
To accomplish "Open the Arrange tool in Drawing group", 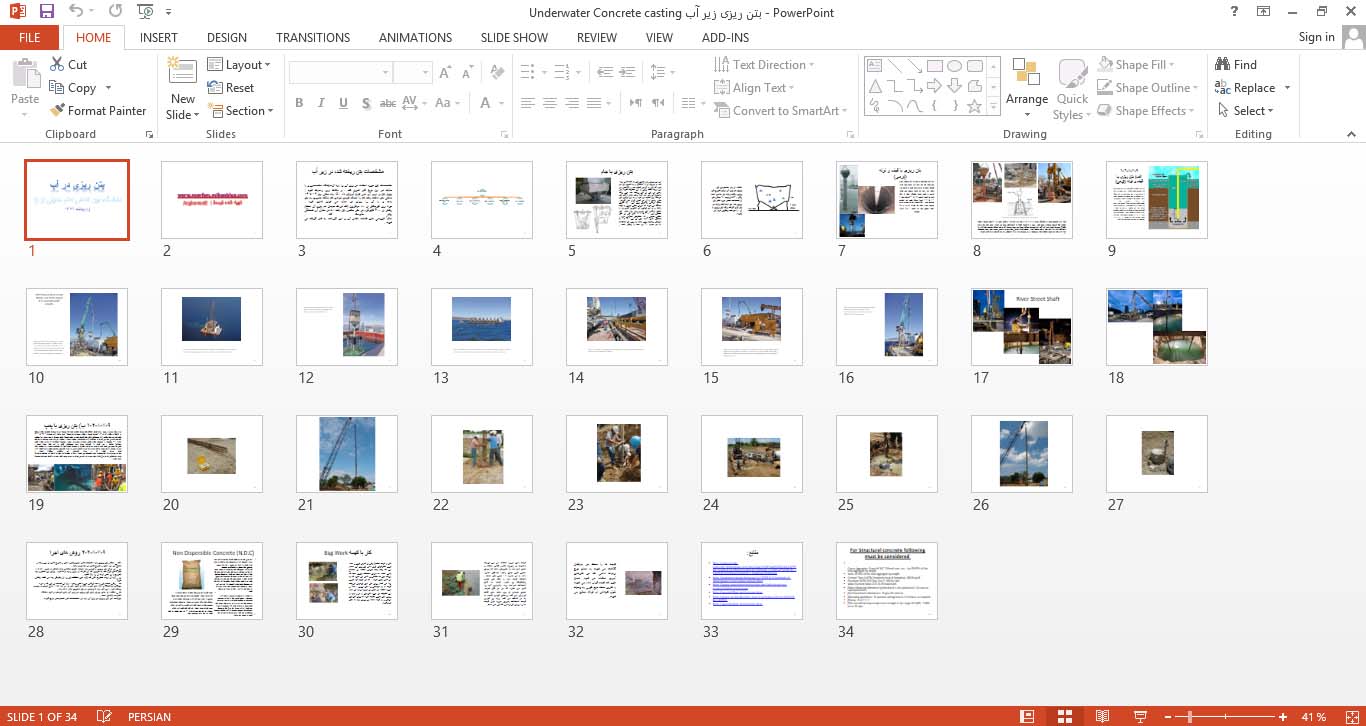I will pos(1026,80).
